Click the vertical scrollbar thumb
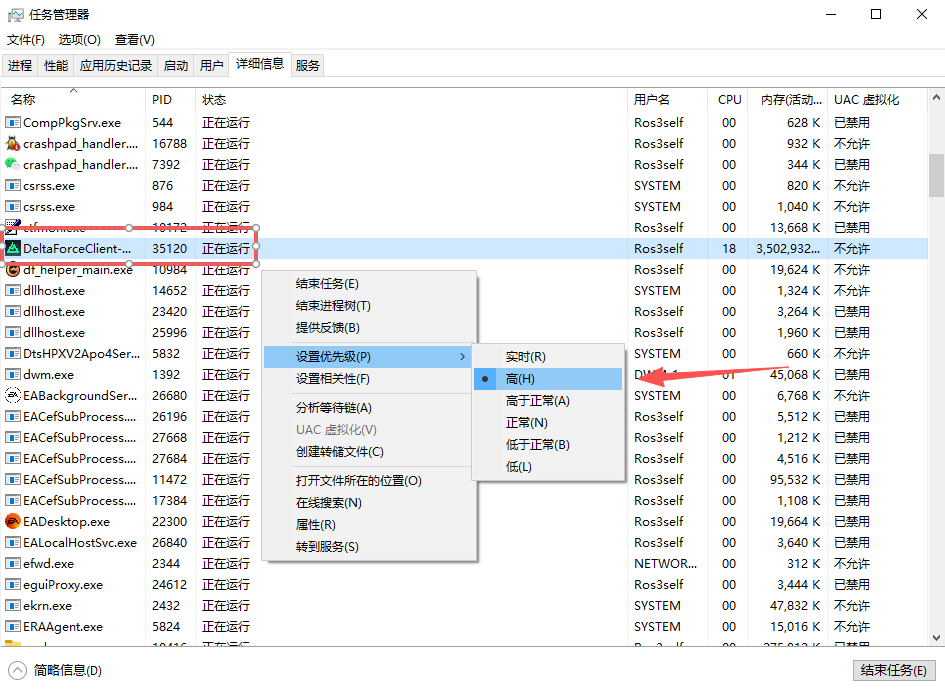This screenshot has height=692, width=945. pyautogui.click(x=936, y=176)
